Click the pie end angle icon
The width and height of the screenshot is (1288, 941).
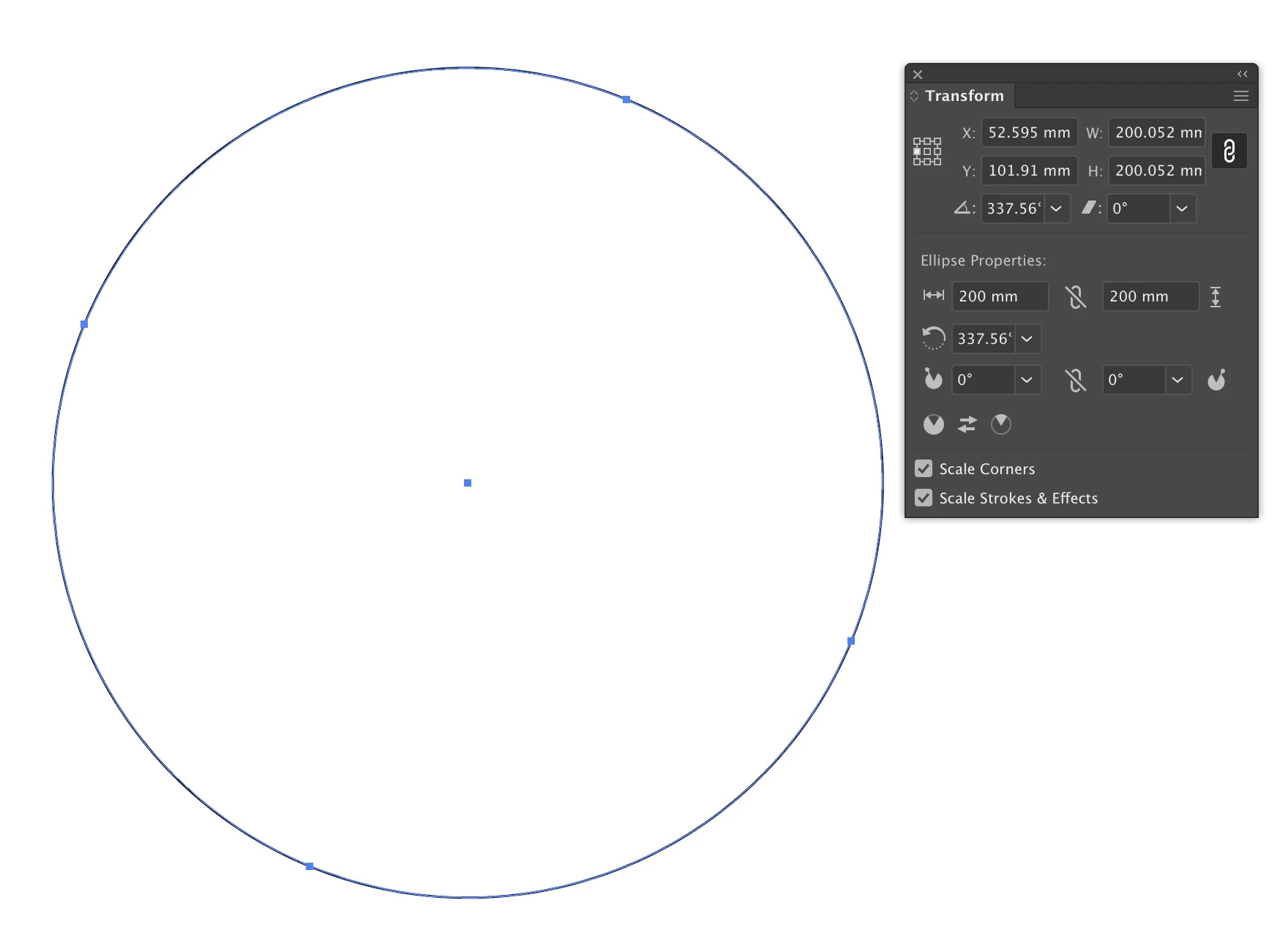coord(1216,380)
